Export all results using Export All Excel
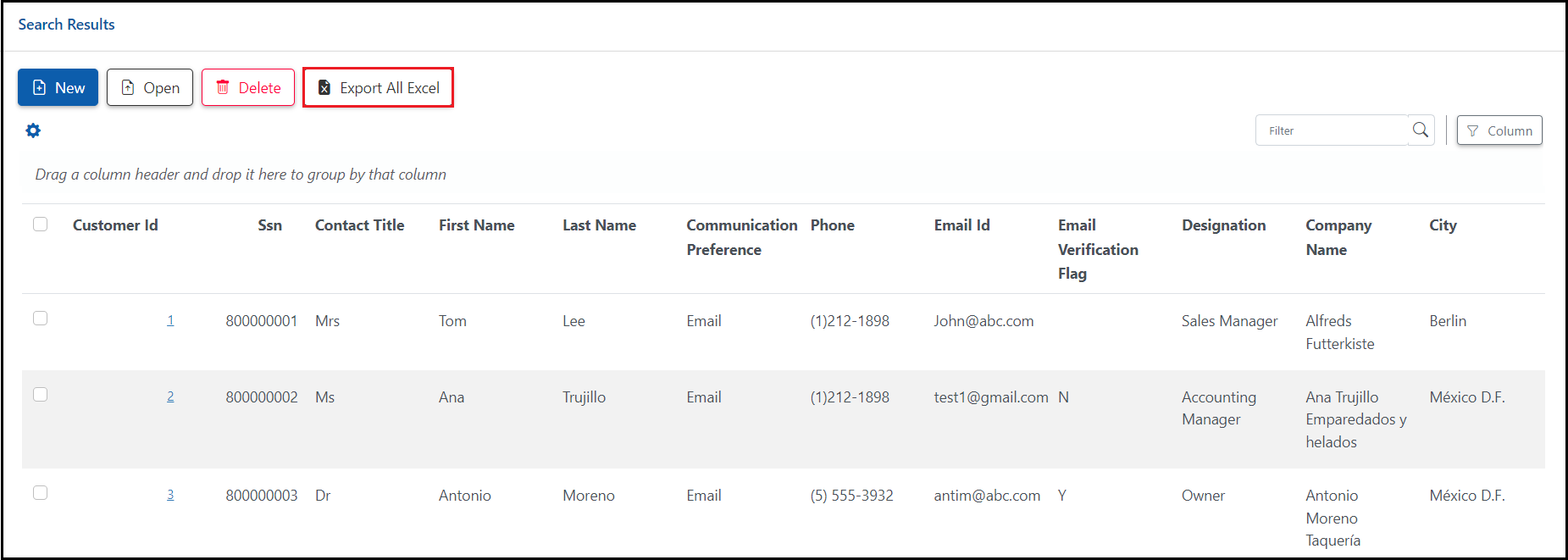This screenshot has width=1568, height=560. click(x=378, y=87)
